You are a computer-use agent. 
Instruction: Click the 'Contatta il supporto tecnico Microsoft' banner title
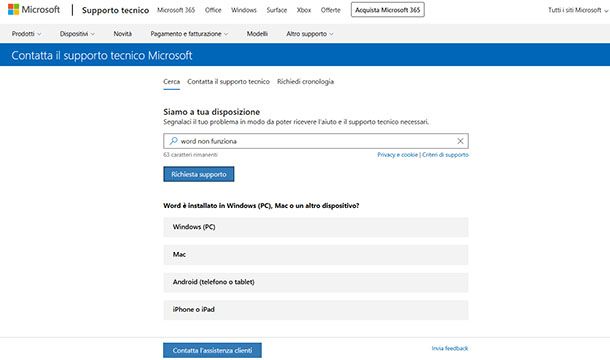[102, 55]
